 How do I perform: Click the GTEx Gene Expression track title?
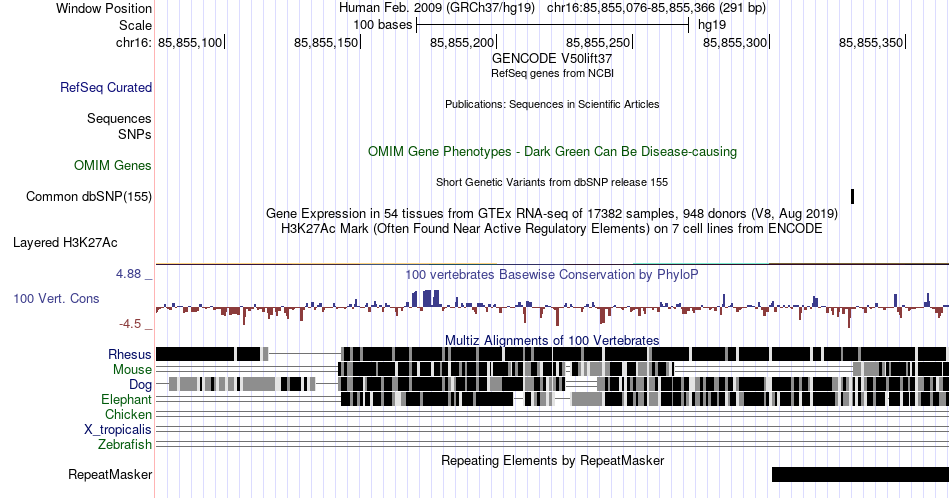tap(552, 214)
